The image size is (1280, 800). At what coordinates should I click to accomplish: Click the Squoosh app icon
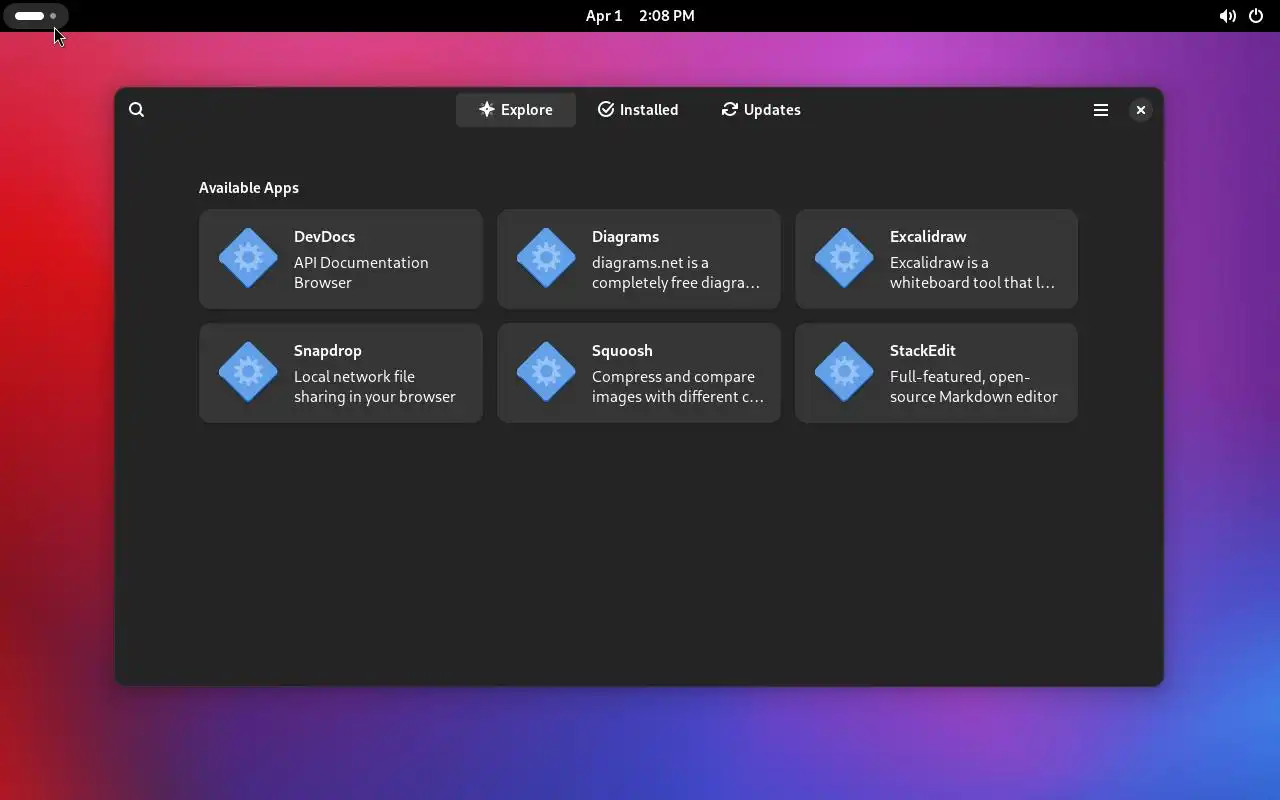(x=546, y=373)
